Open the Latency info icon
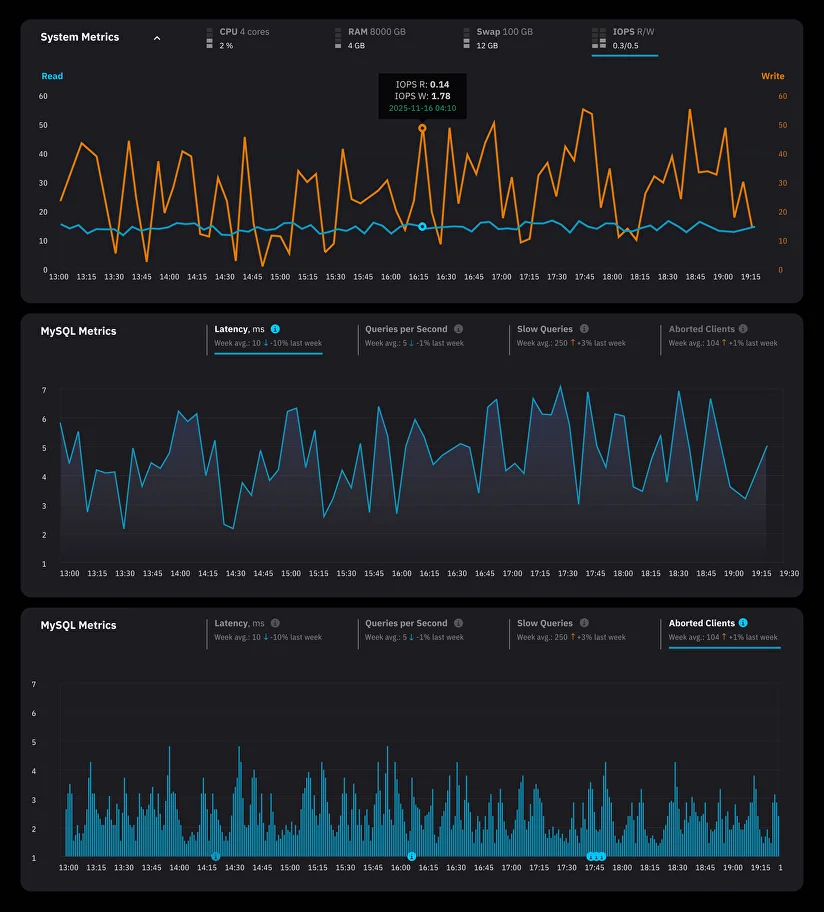 coord(277,328)
